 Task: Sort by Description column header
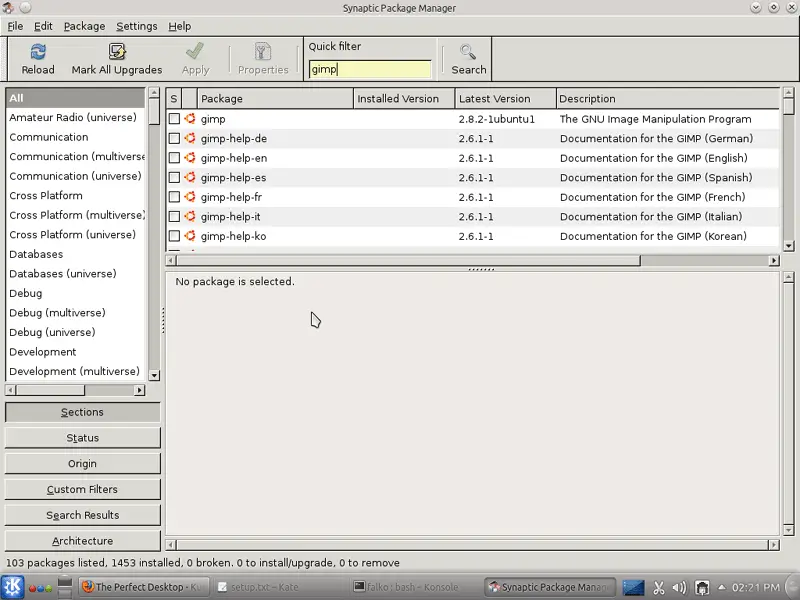[668, 98]
